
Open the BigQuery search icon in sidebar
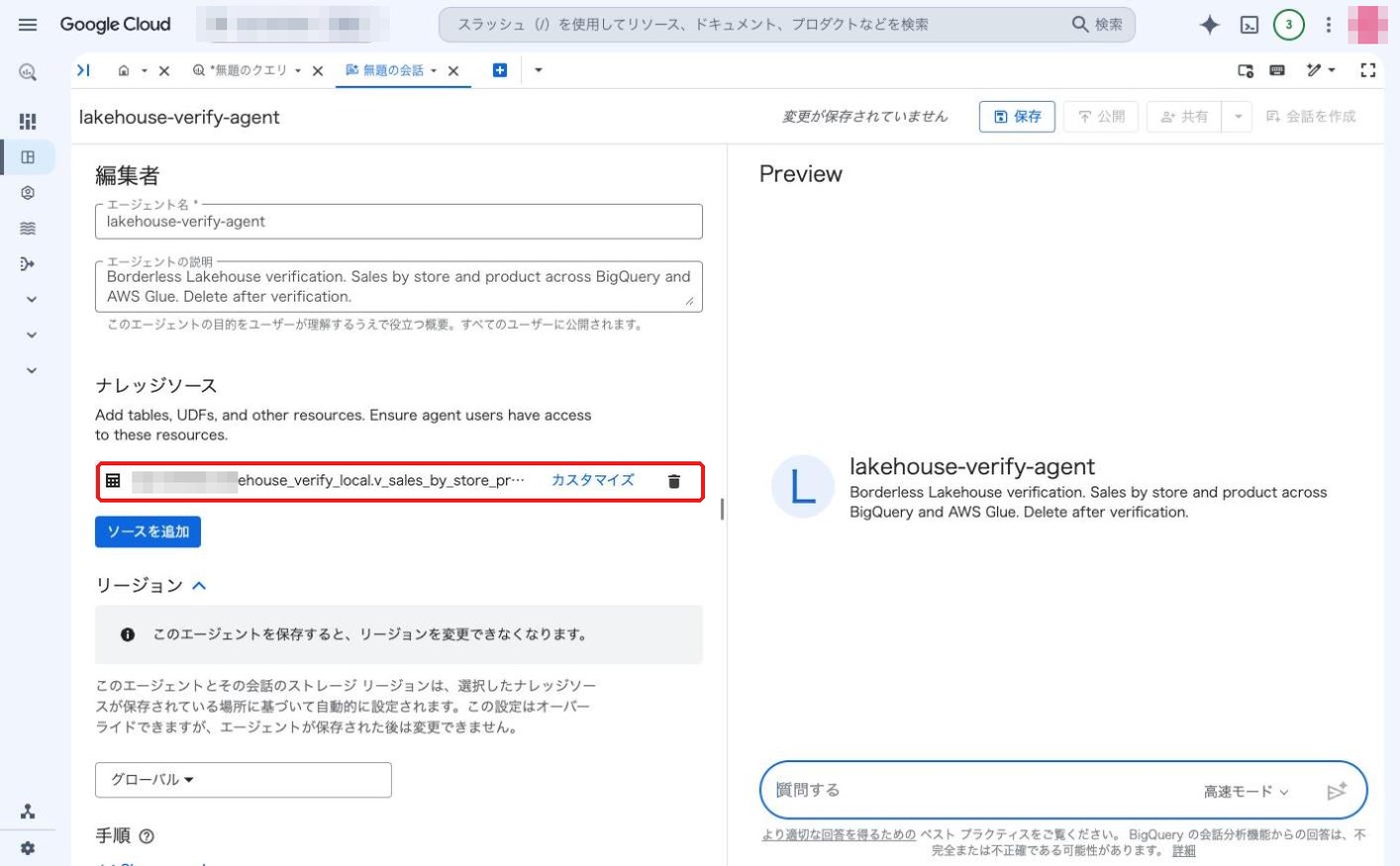pos(28,72)
